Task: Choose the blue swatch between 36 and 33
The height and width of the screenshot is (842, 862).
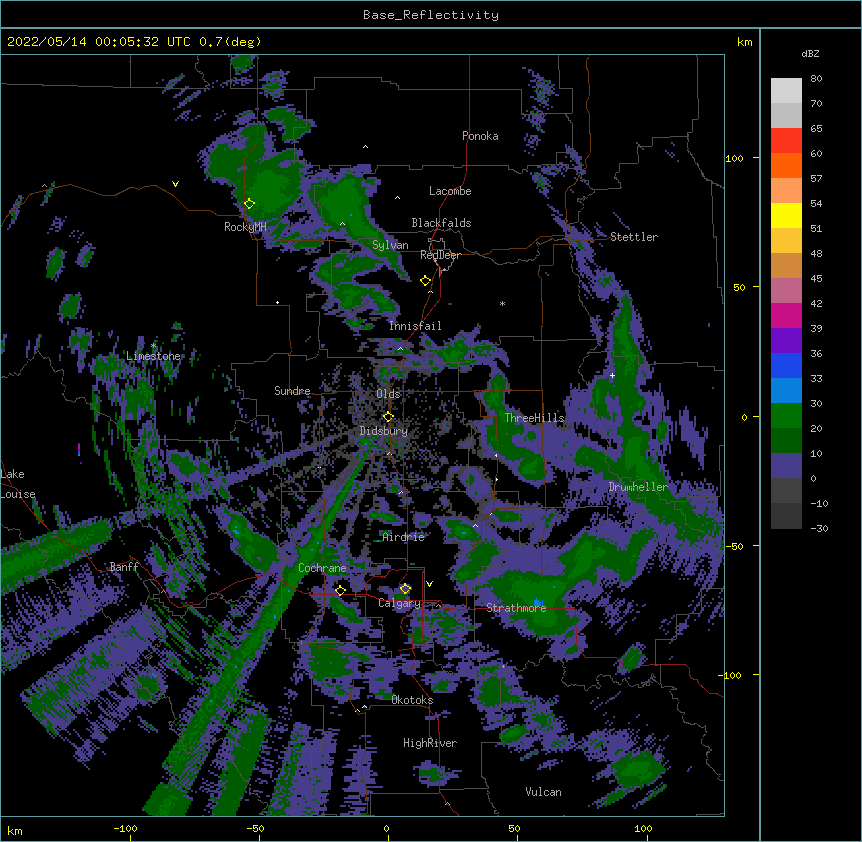Action: (x=786, y=365)
